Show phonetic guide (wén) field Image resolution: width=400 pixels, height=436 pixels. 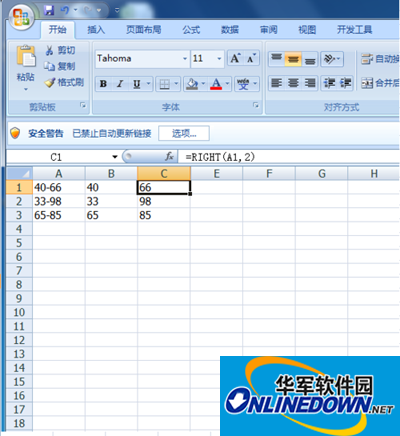tap(243, 84)
